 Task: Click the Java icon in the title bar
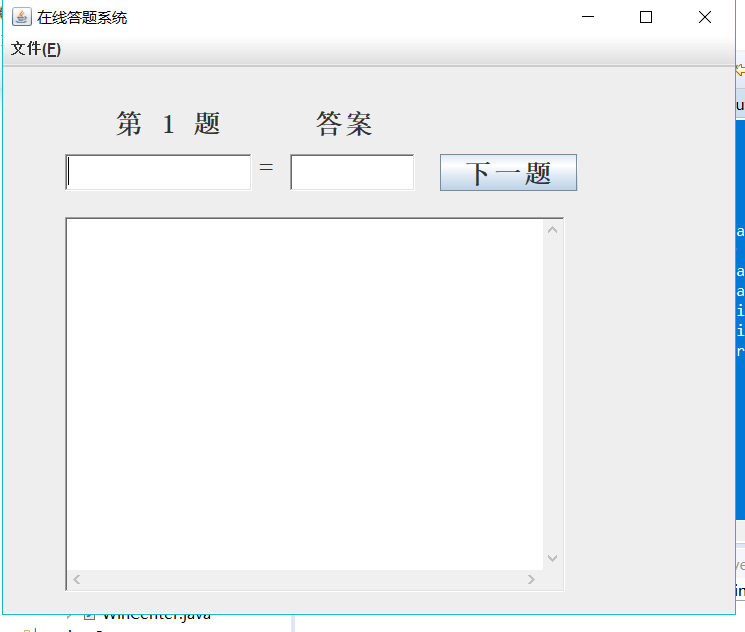21,17
